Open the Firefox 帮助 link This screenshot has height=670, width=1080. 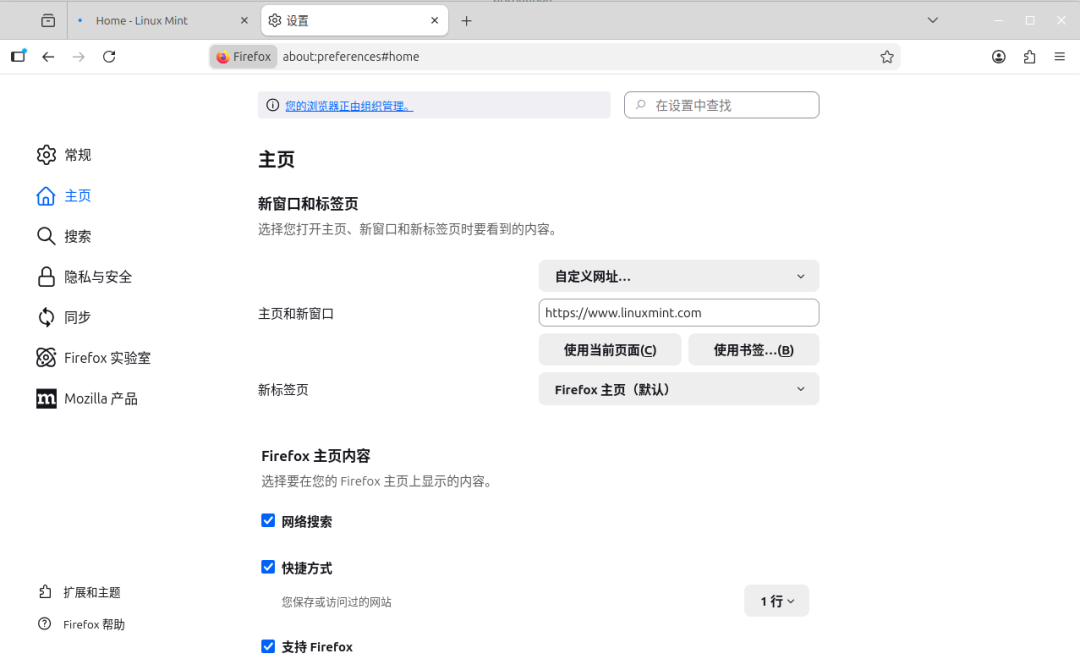point(94,625)
